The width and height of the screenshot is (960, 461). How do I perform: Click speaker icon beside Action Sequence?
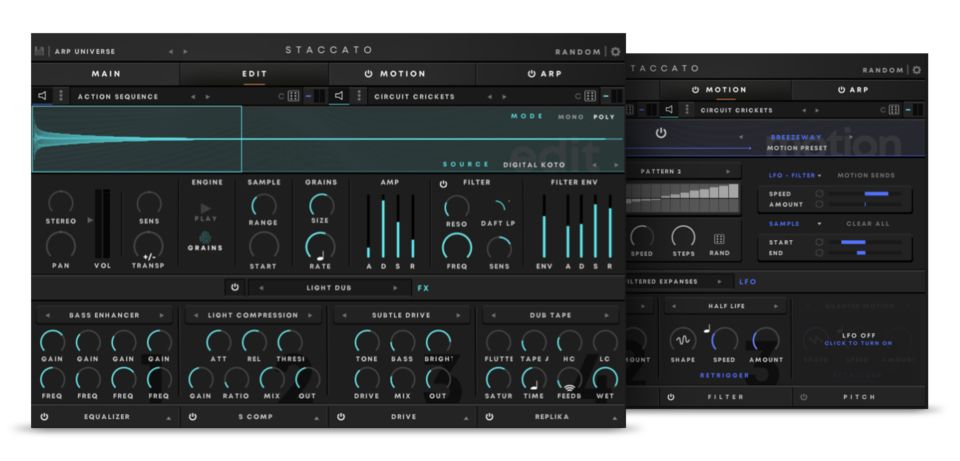pyautogui.click(x=42, y=97)
